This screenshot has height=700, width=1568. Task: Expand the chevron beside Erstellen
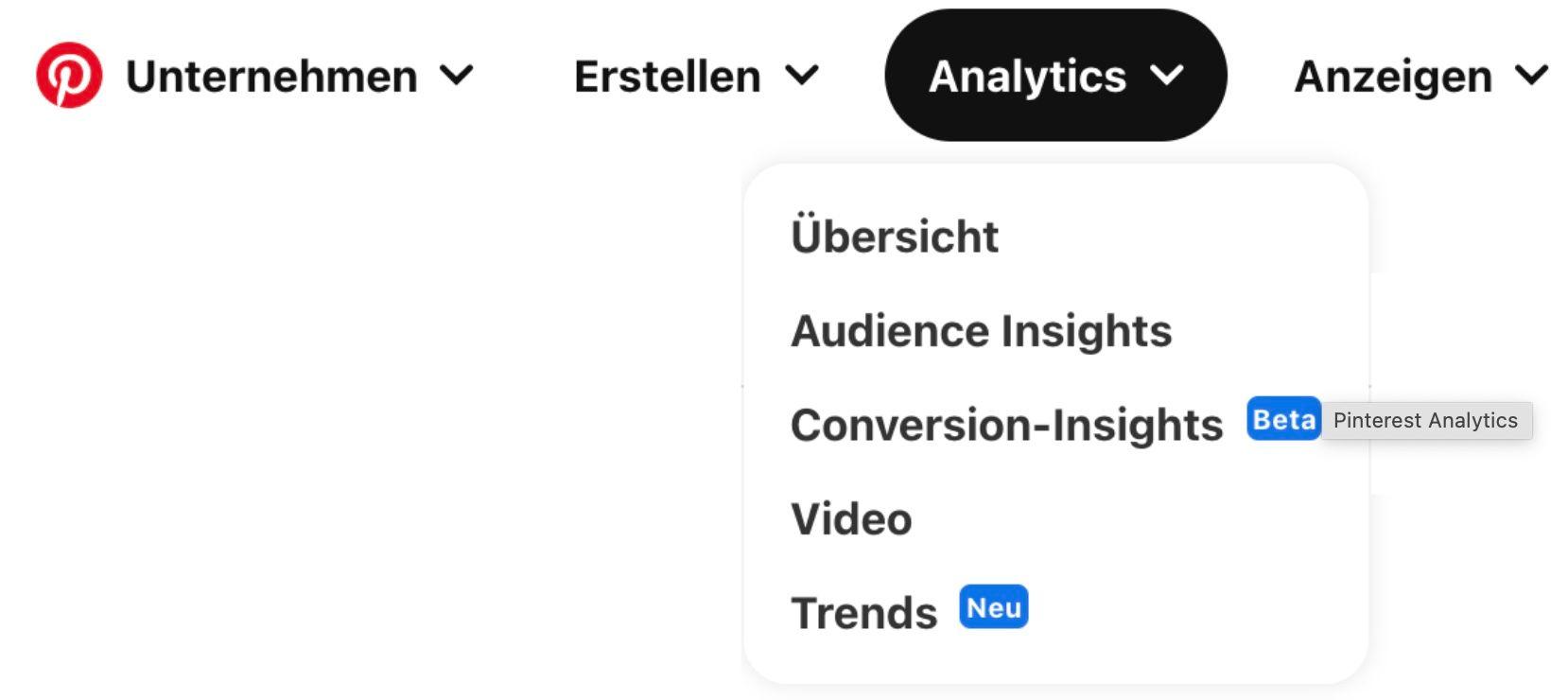pos(802,75)
